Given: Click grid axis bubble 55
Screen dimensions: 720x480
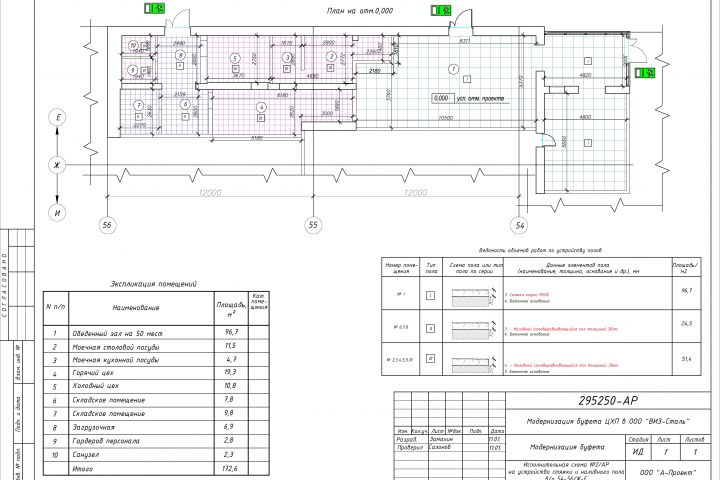Looking at the screenshot, I should click(313, 225).
